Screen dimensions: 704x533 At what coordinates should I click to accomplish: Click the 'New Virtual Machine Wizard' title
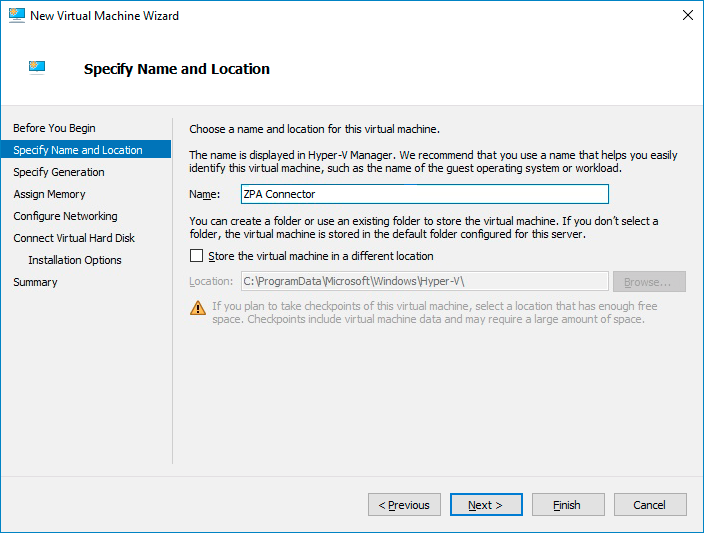(105, 16)
